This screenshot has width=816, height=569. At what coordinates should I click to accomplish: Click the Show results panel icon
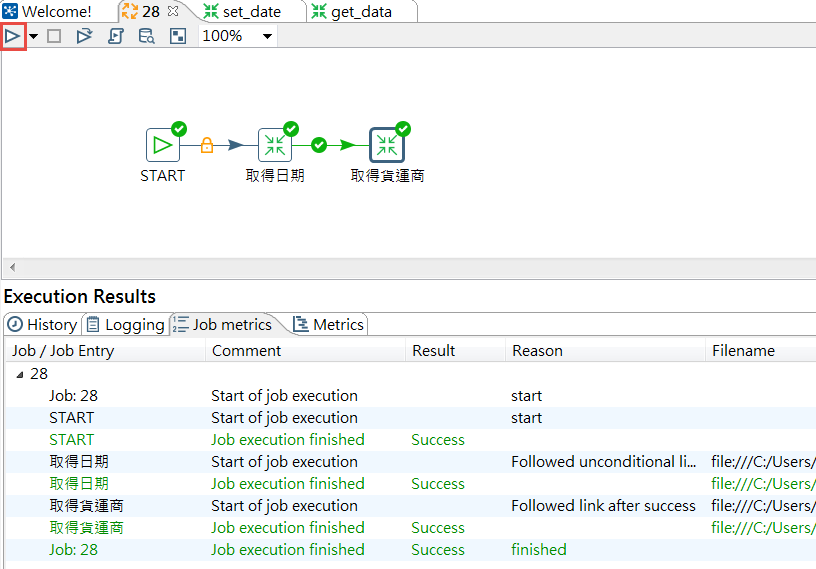point(177,36)
